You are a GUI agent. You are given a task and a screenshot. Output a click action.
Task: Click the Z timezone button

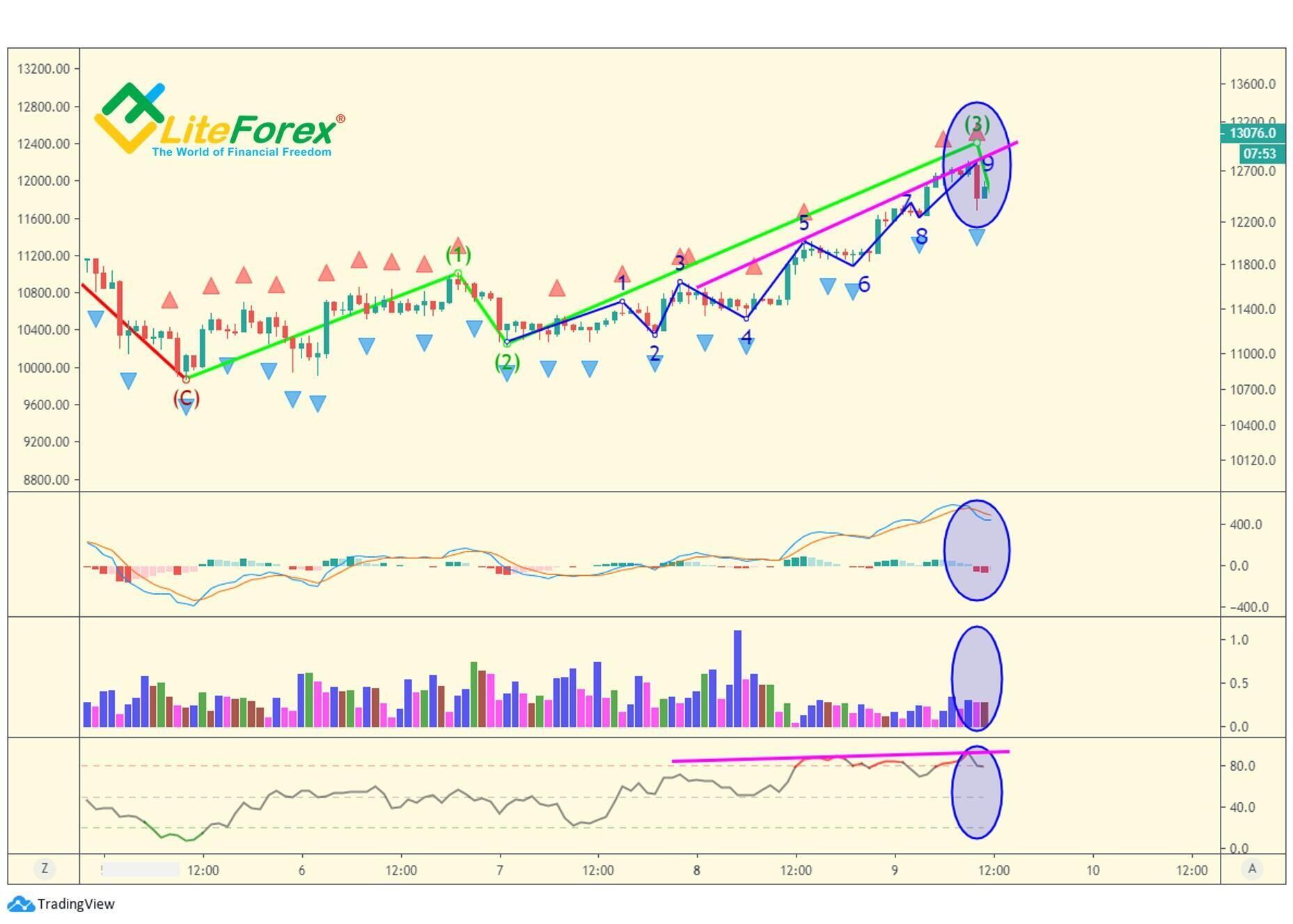tap(45, 868)
